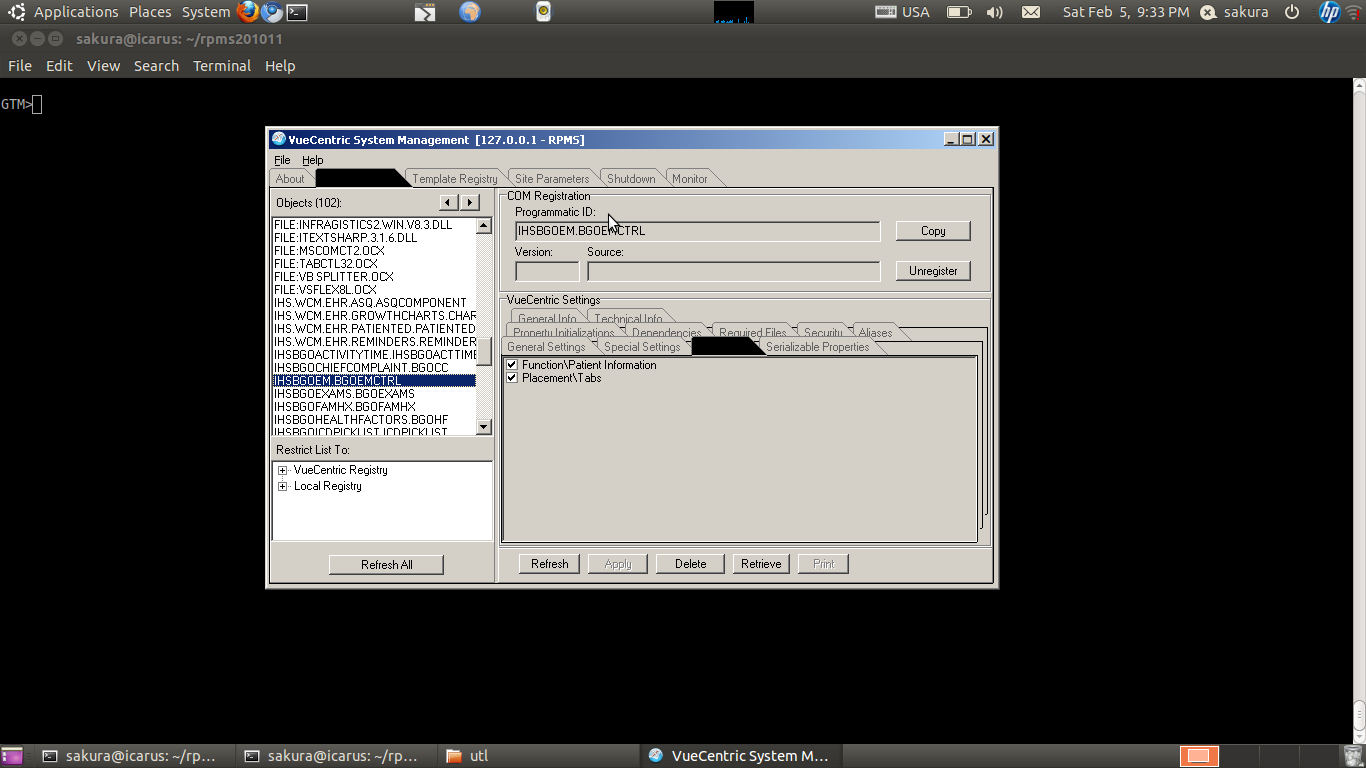Open the wireless network indicator
The width and height of the screenshot is (1366, 768).
click(x=1354, y=12)
